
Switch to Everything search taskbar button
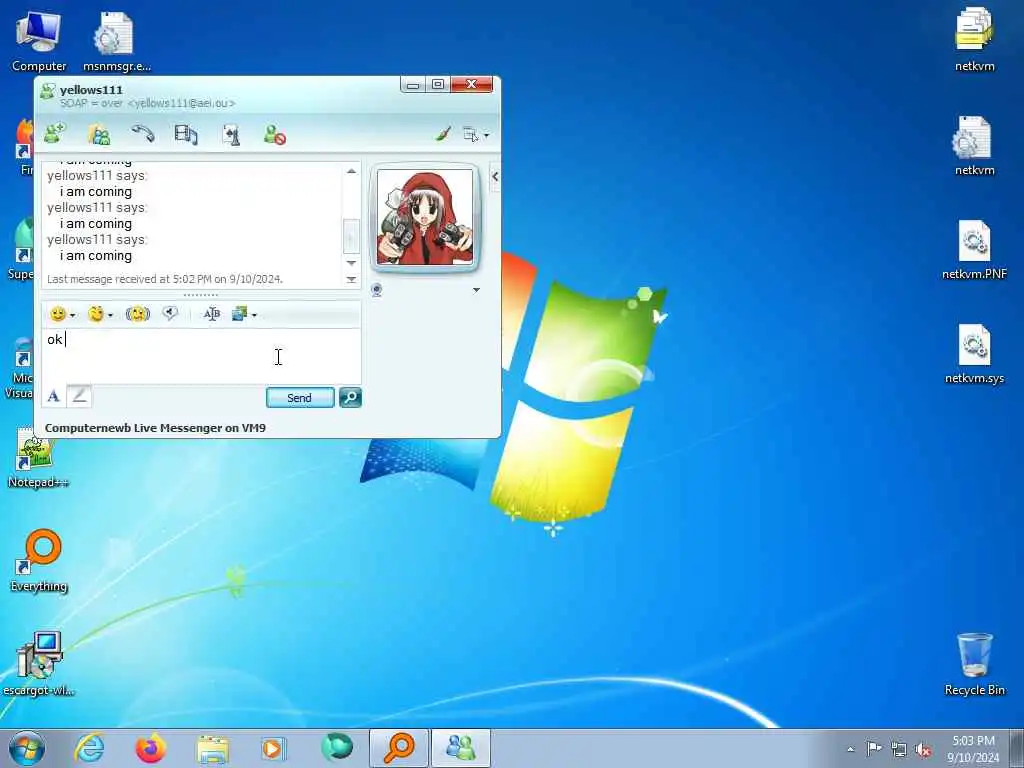(398, 748)
